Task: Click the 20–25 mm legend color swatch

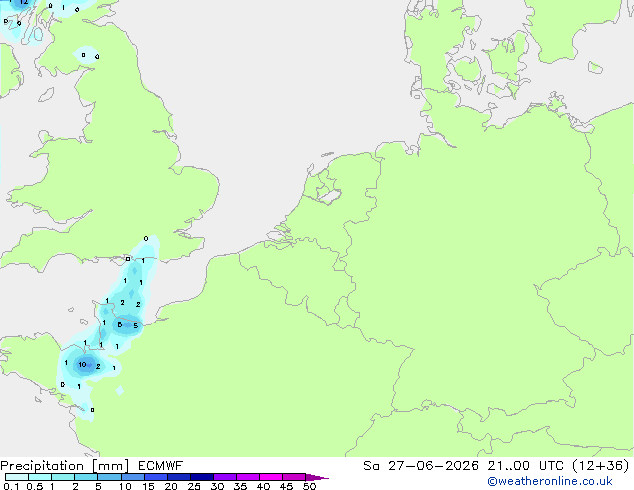Action: coord(179,477)
